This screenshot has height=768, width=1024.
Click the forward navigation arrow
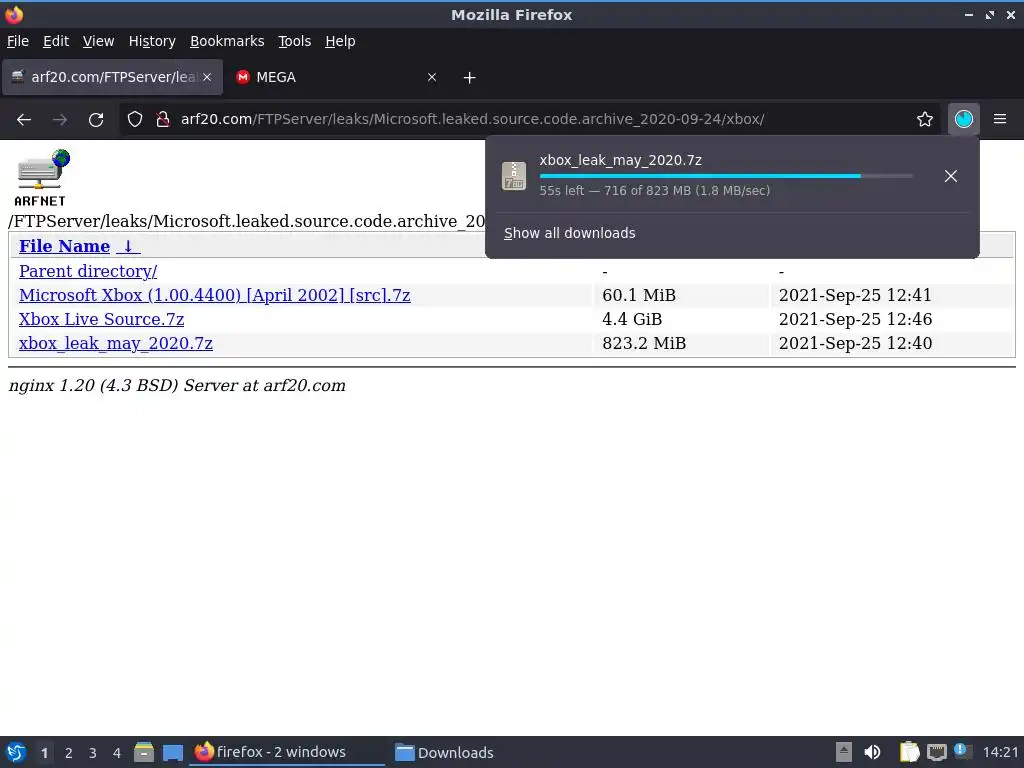(60, 120)
